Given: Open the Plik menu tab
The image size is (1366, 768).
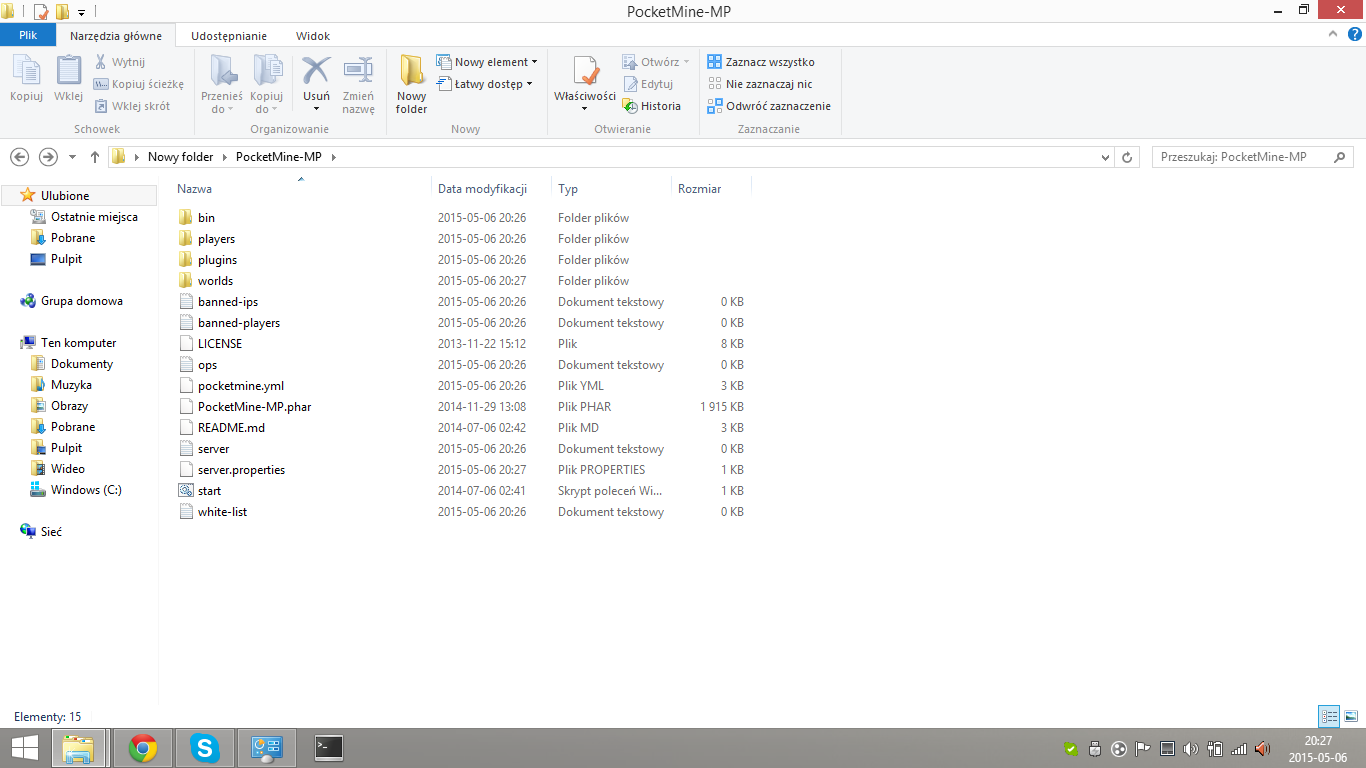Looking at the screenshot, I should pyautogui.click(x=28, y=35).
